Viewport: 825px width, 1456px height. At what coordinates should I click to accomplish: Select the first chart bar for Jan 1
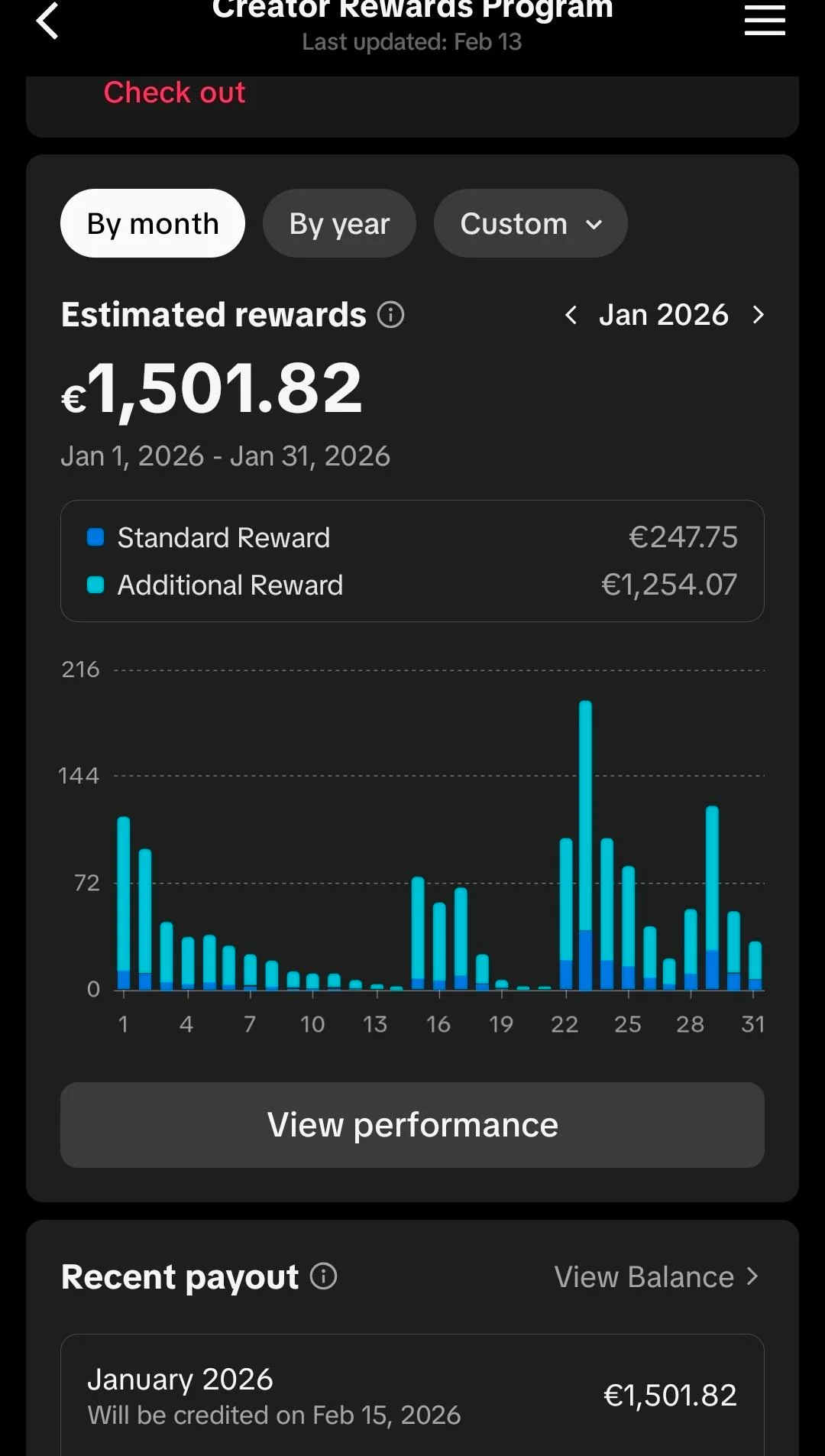coord(124,902)
